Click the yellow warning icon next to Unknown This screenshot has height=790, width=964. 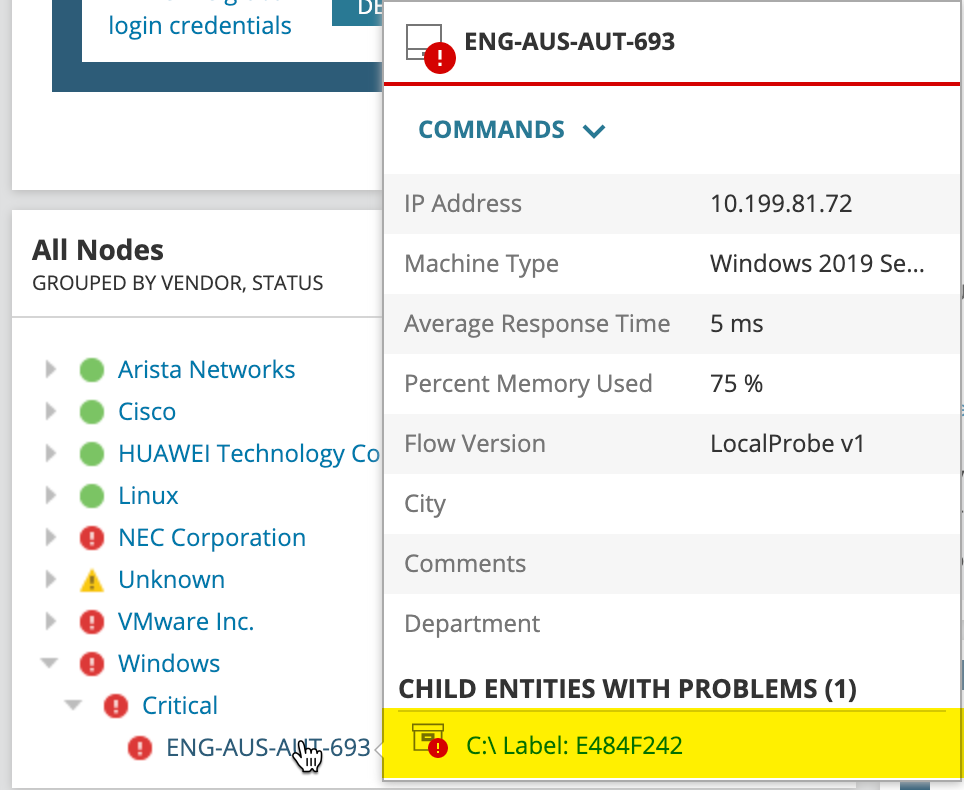coord(92,580)
